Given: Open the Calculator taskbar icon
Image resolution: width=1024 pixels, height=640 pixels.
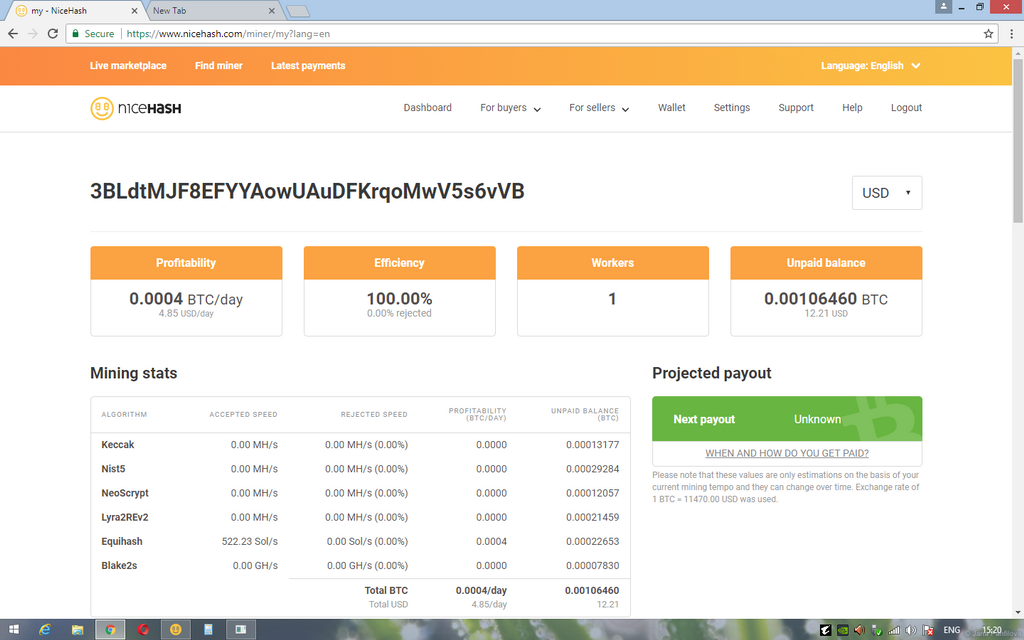Looking at the screenshot, I should tap(208, 630).
